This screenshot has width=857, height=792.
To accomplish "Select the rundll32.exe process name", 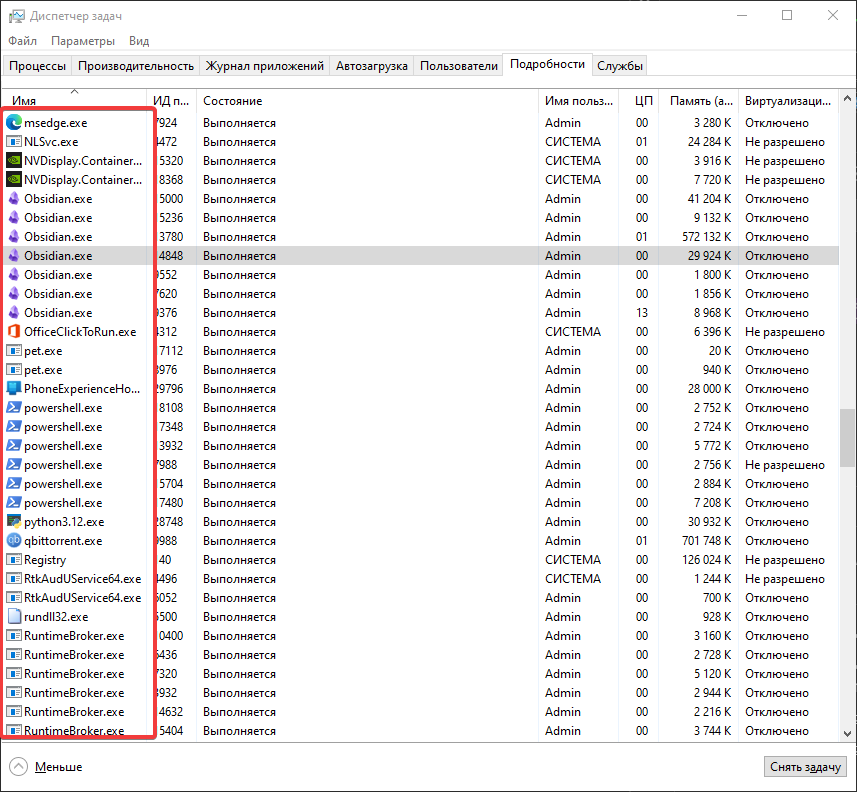I will pos(56,617).
